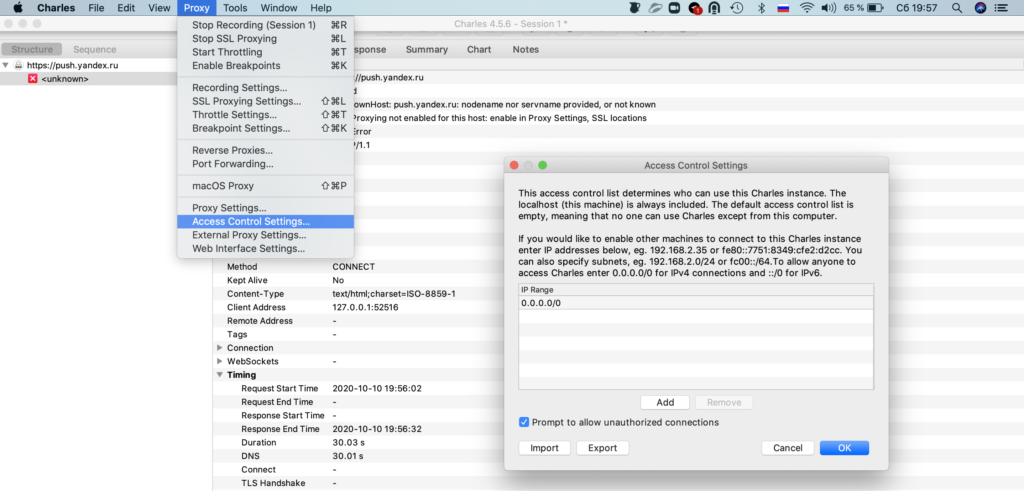Confirm dialog with the OK button
Image resolution: width=1024 pixels, height=491 pixels.
(844, 448)
